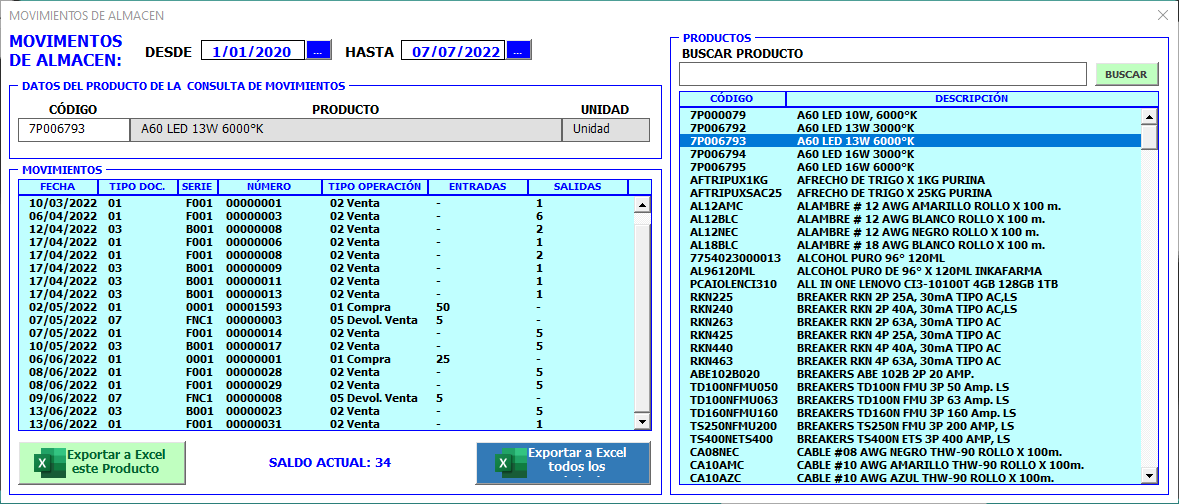Click the ENTRADAS column header
1179x504 pixels.
(478, 187)
